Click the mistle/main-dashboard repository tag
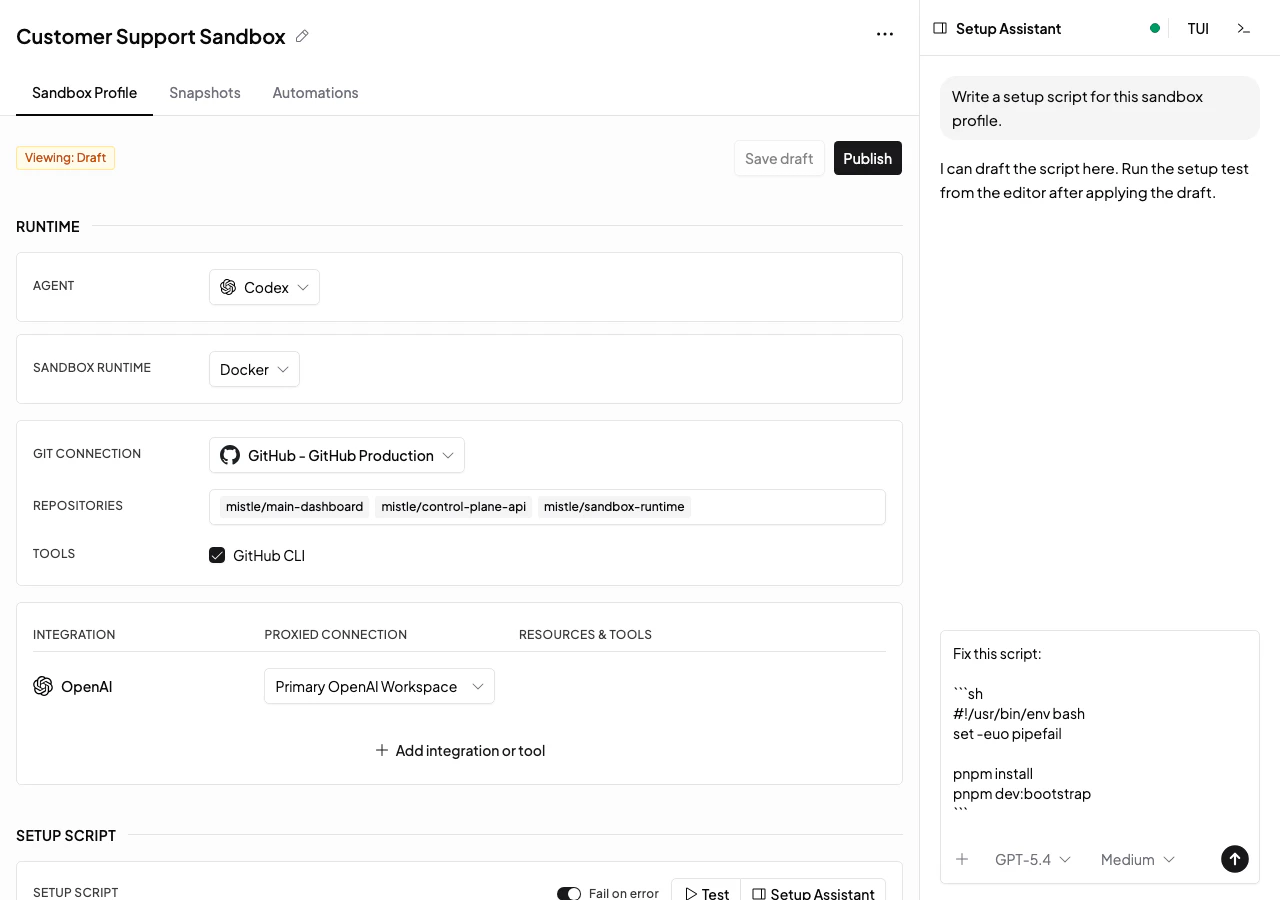Image resolution: width=1280 pixels, height=900 pixels. pos(294,507)
